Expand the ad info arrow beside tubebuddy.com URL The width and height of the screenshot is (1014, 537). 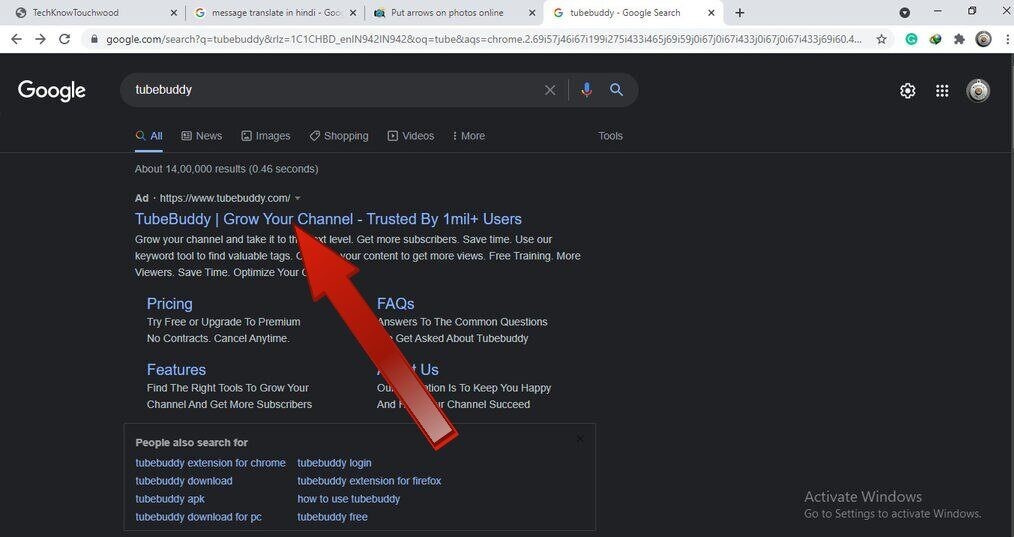tap(297, 198)
